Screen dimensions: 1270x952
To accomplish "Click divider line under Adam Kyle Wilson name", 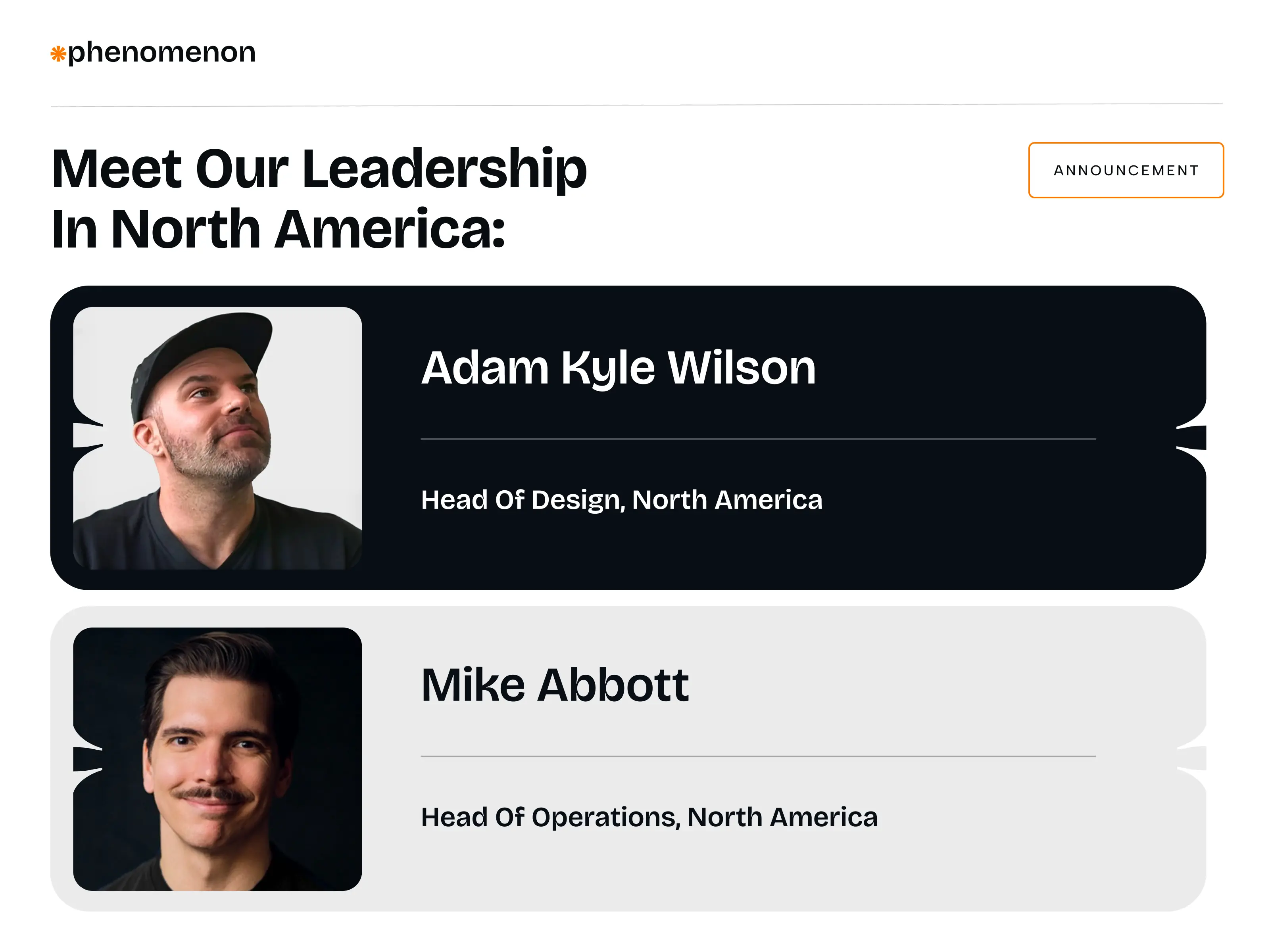I will pyautogui.click(x=758, y=439).
